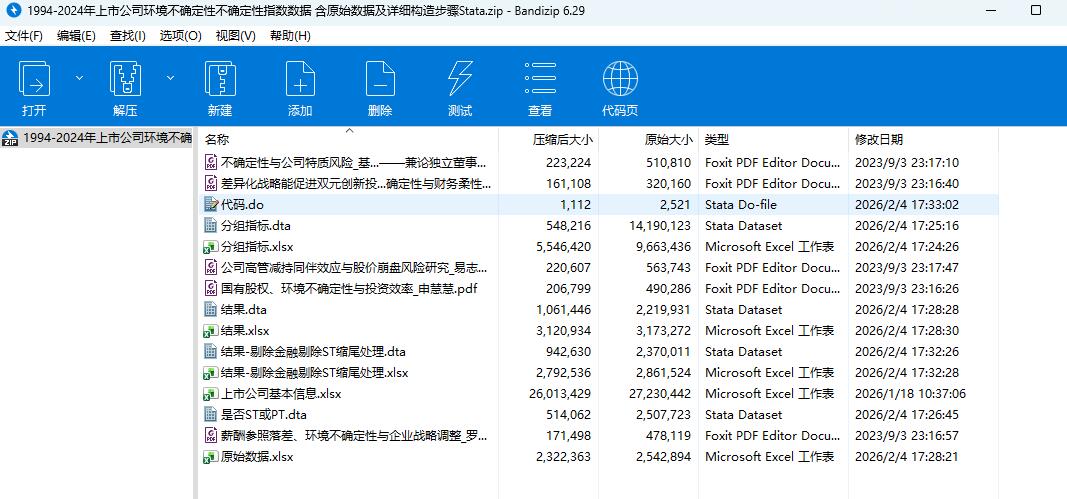1067x499 pixels.
Task: Expand the dropdown arrow next to 打开
Action: (x=79, y=78)
